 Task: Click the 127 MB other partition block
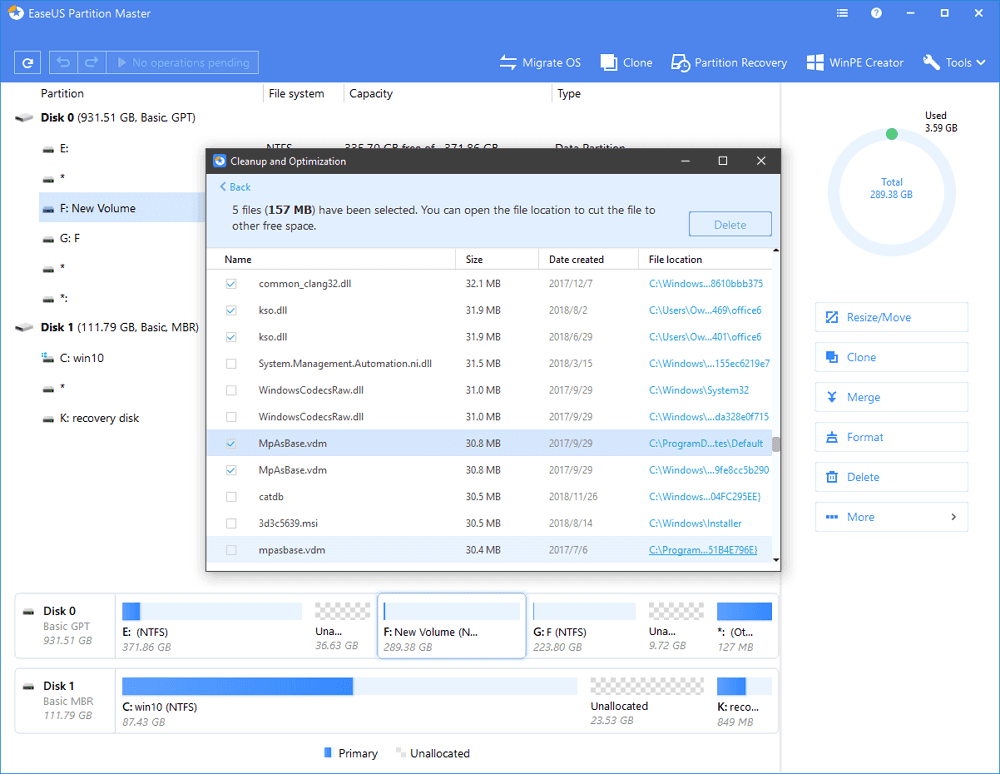[x=744, y=627]
